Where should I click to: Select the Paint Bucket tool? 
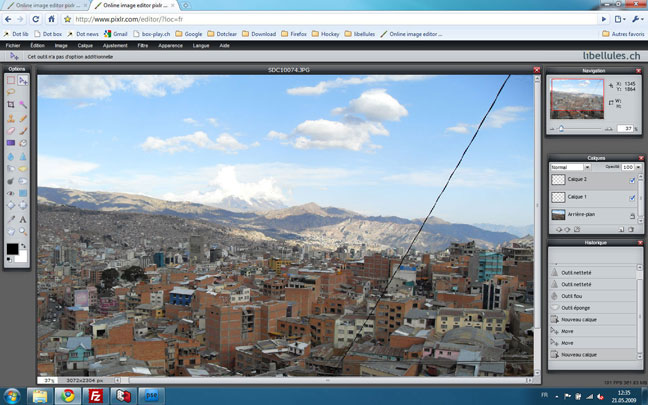23,143
